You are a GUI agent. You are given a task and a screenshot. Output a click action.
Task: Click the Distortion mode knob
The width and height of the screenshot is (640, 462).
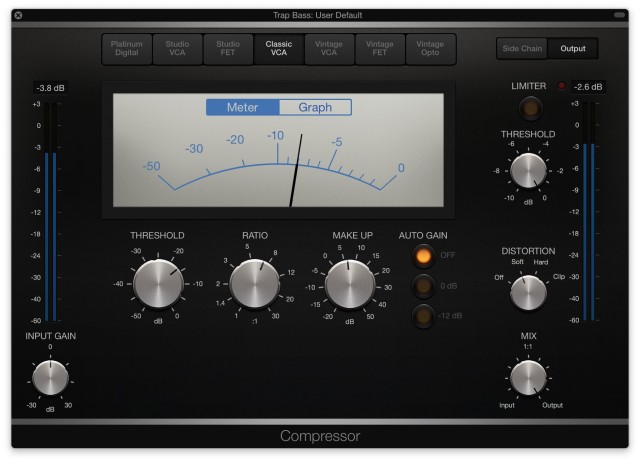[x=528, y=292]
